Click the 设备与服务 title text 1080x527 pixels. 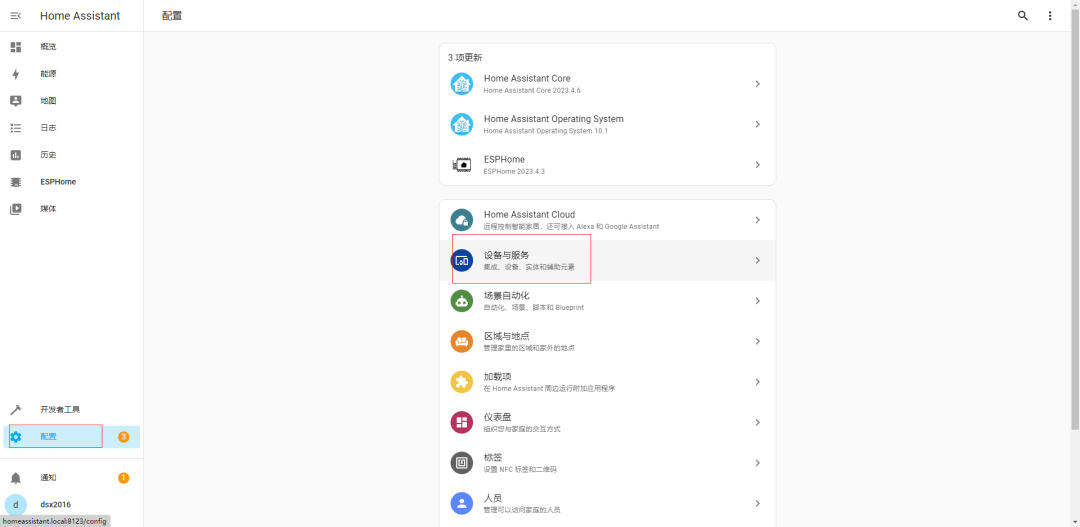506,255
